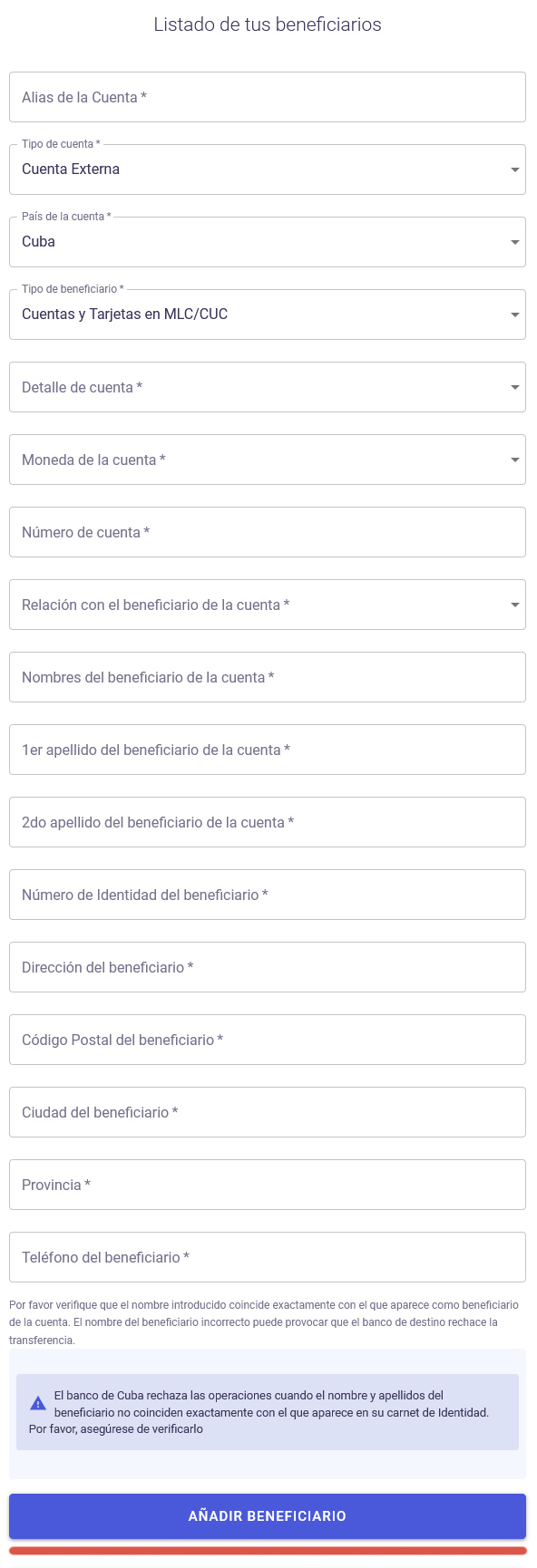Open the Moneda de la cuenta dropdown

(268, 460)
